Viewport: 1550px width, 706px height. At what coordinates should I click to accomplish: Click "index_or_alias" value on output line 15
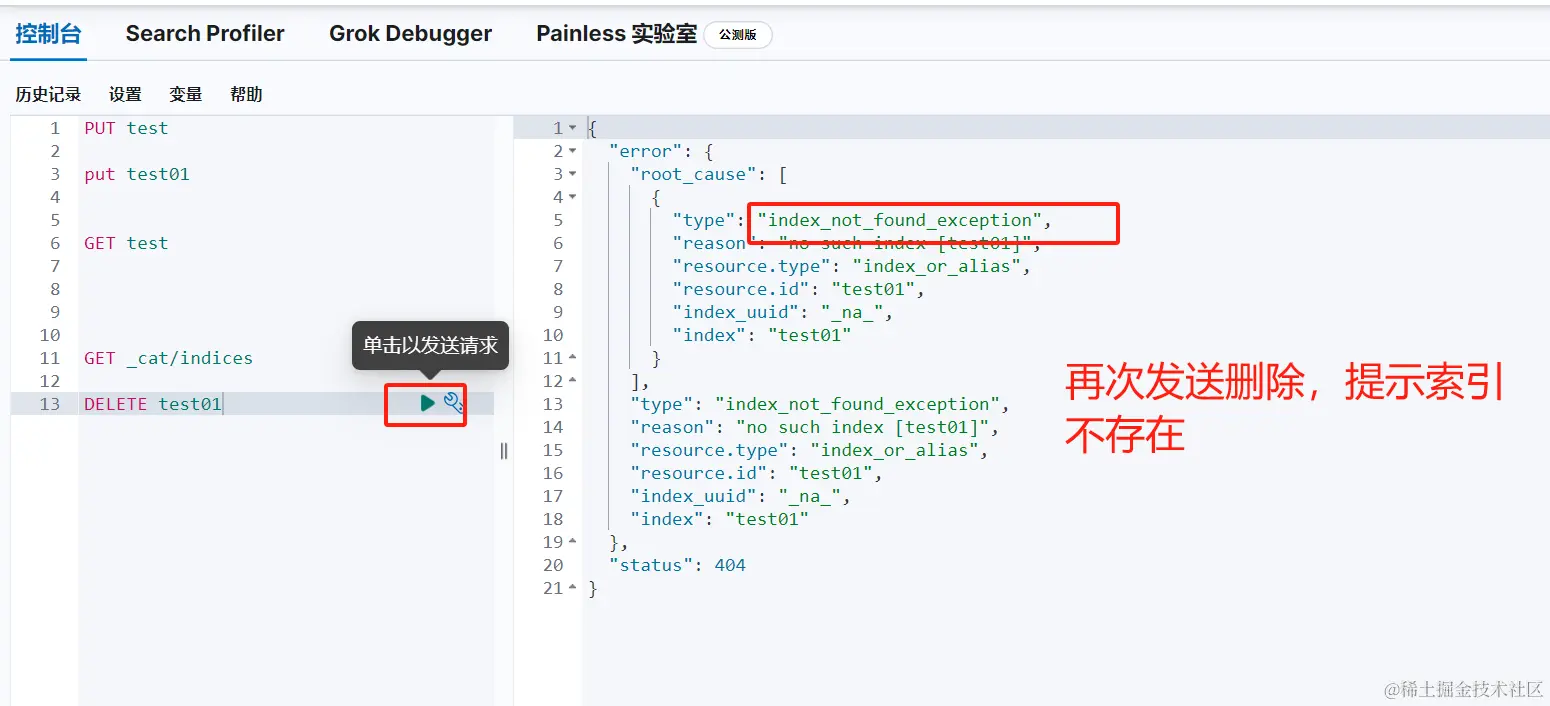click(894, 450)
